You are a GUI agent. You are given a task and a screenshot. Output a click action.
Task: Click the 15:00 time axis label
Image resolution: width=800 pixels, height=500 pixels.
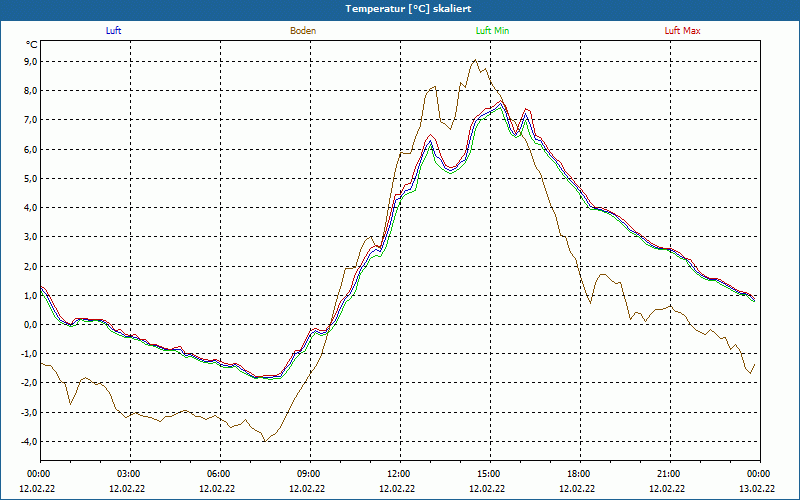pos(490,474)
